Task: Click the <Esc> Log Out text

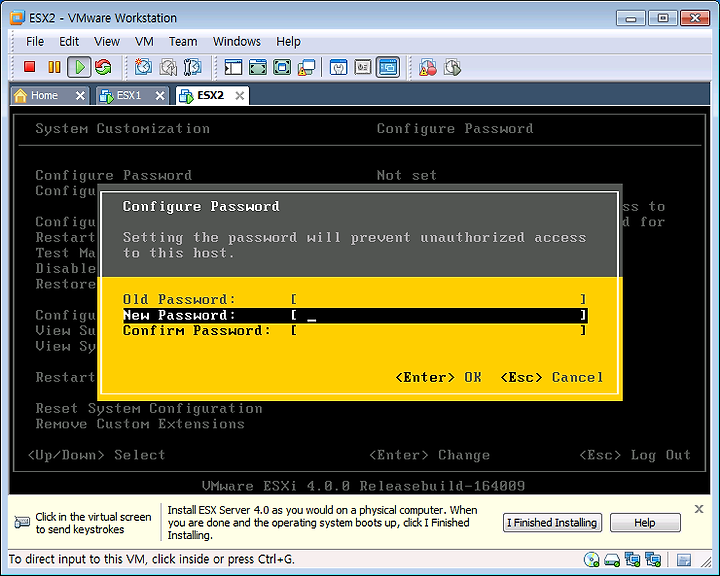Action: coord(635,455)
